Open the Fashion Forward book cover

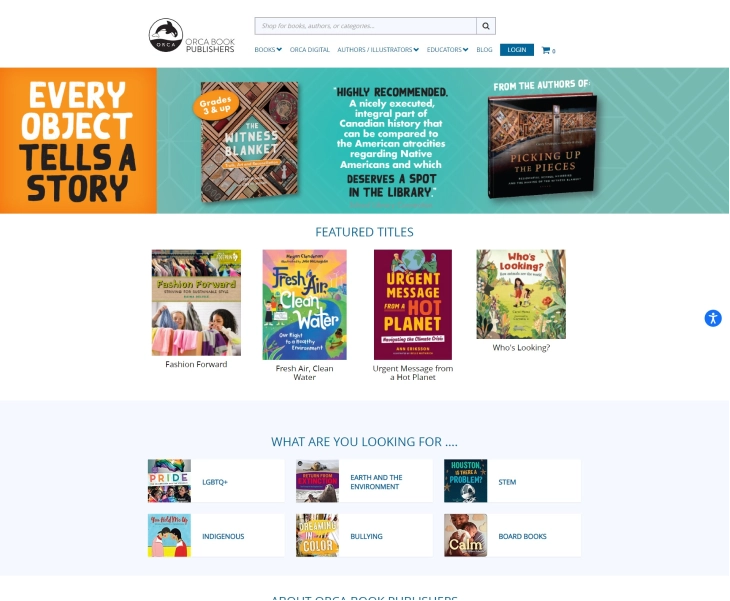click(x=196, y=303)
